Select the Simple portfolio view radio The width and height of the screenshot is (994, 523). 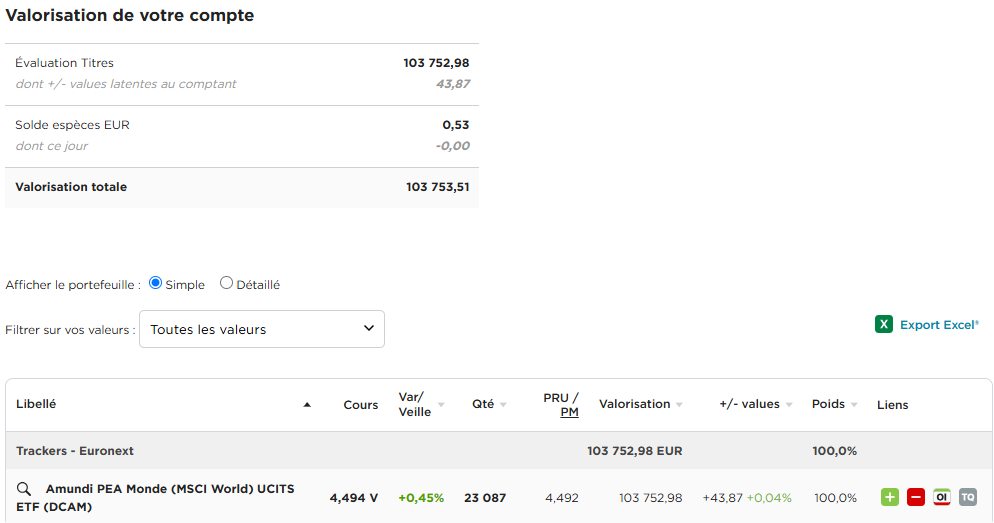[155, 283]
